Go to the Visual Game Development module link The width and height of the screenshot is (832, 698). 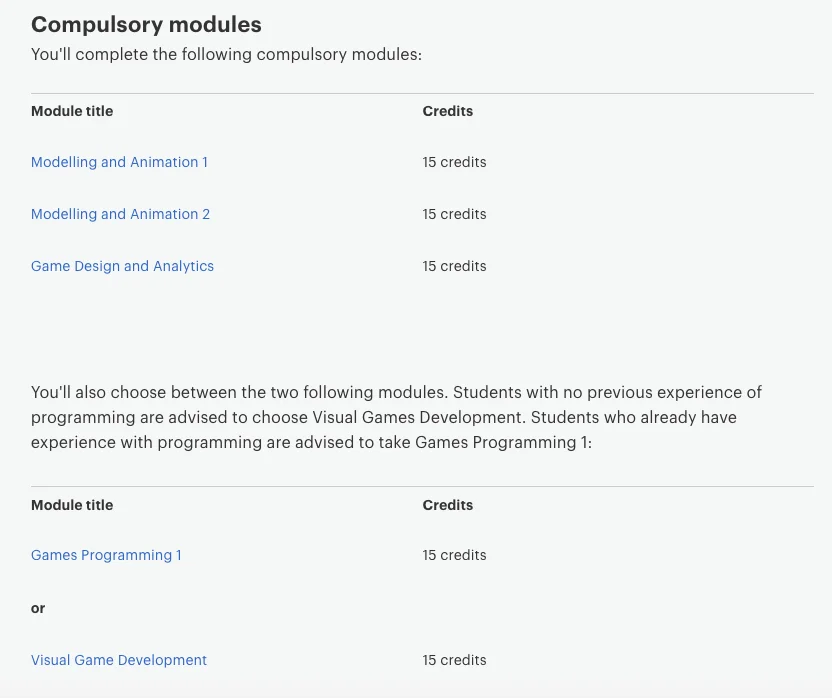(119, 660)
